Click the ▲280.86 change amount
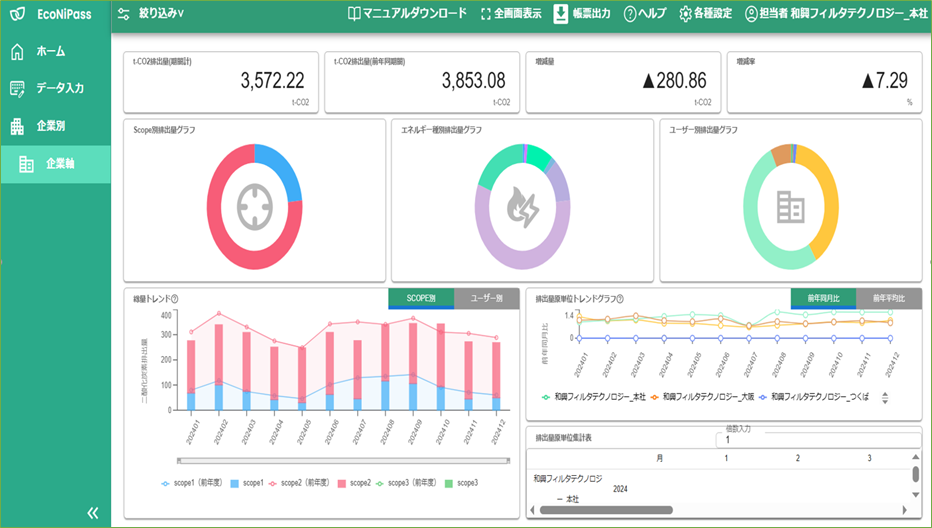Image resolution: width=932 pixels, height=528 pixels. [x=674, y=80]
